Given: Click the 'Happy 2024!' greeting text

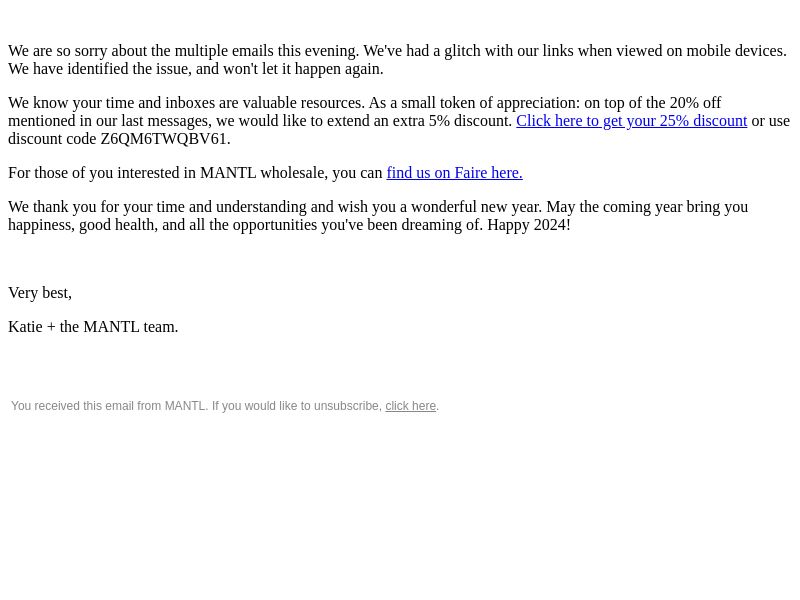Looking at the screenshot, I should tap(529, 225).
